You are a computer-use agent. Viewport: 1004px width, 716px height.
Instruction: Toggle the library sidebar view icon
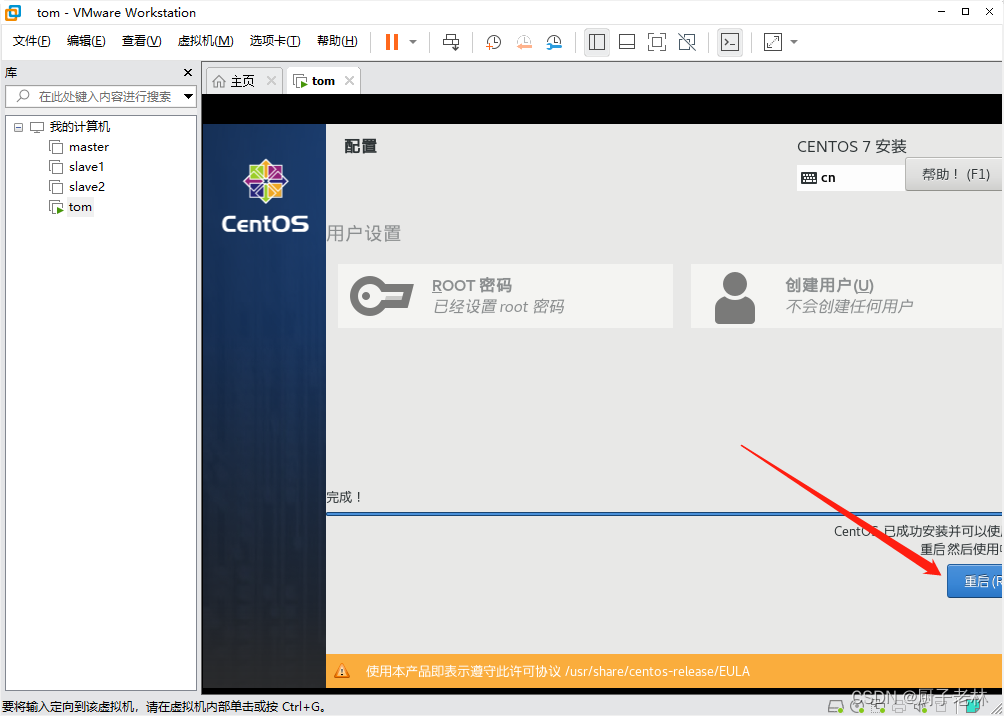click(x=597, y=42)
